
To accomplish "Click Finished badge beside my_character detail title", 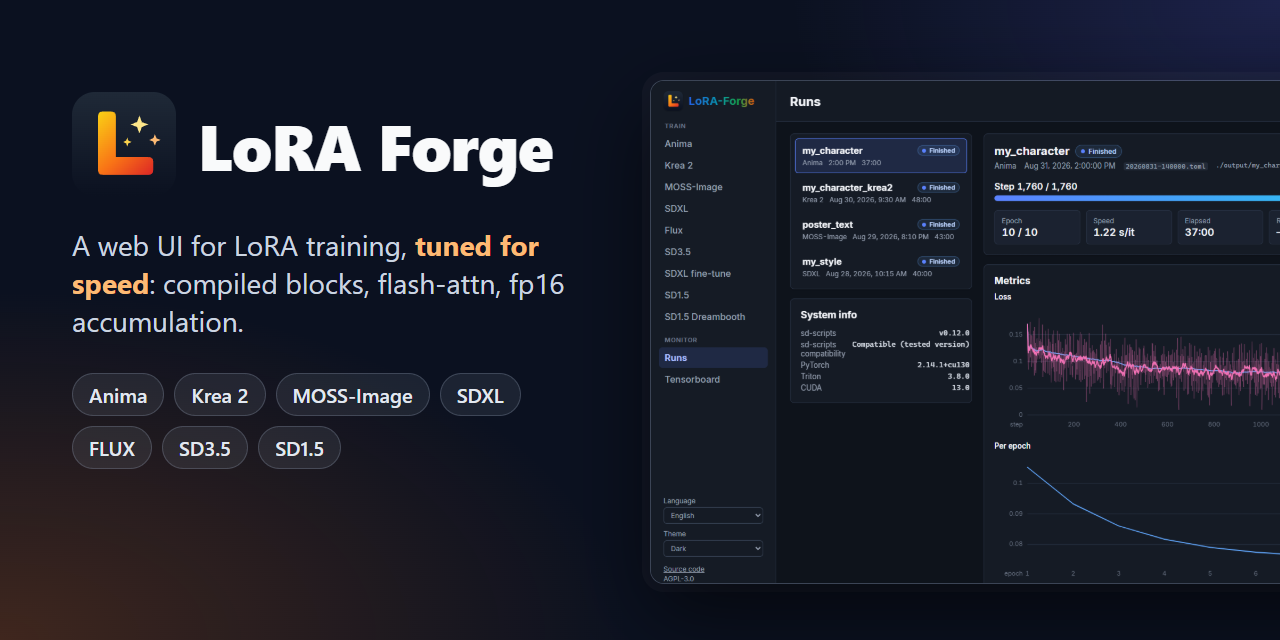I will [x=1098, y=151].
